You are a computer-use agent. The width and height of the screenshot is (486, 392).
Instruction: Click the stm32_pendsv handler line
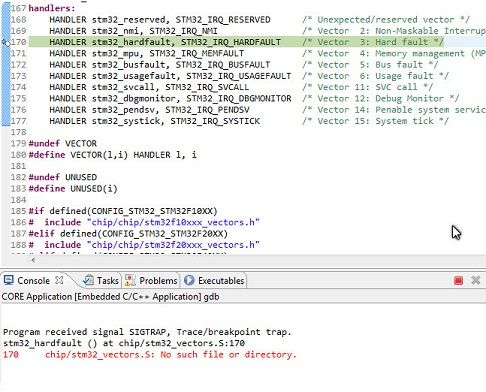coord(149,110)
